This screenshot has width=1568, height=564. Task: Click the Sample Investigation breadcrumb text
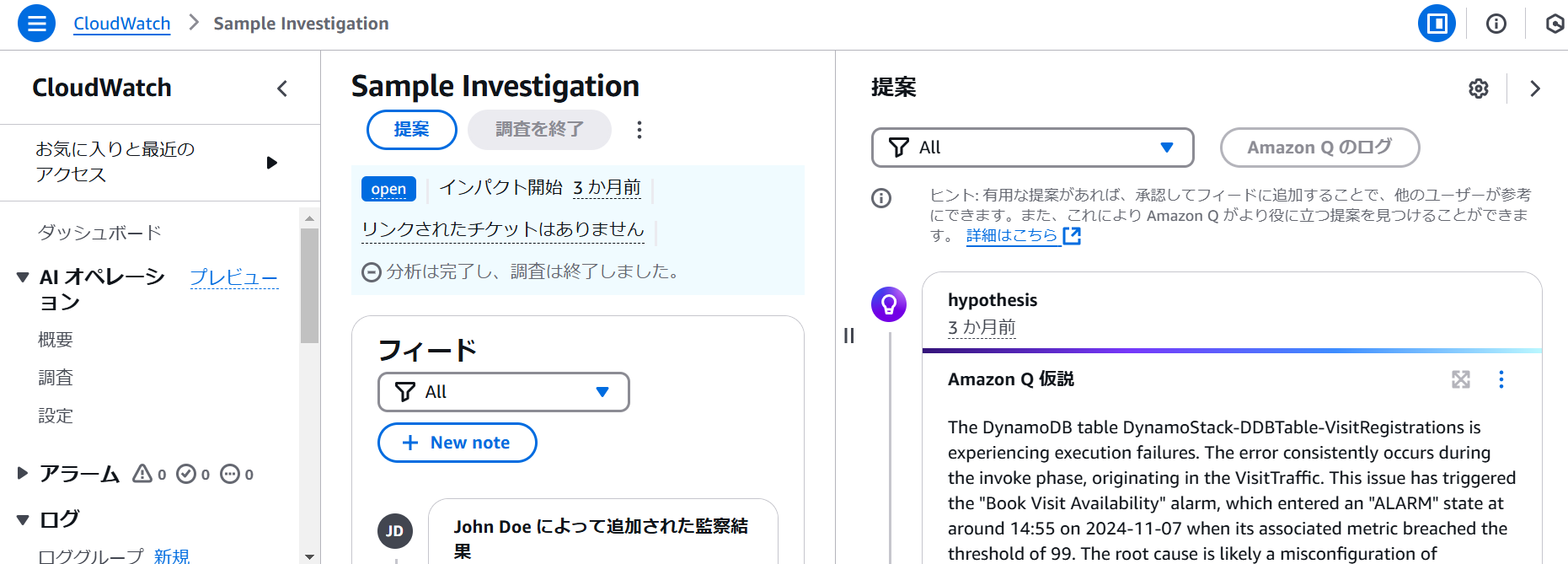(x=301, y=24)
